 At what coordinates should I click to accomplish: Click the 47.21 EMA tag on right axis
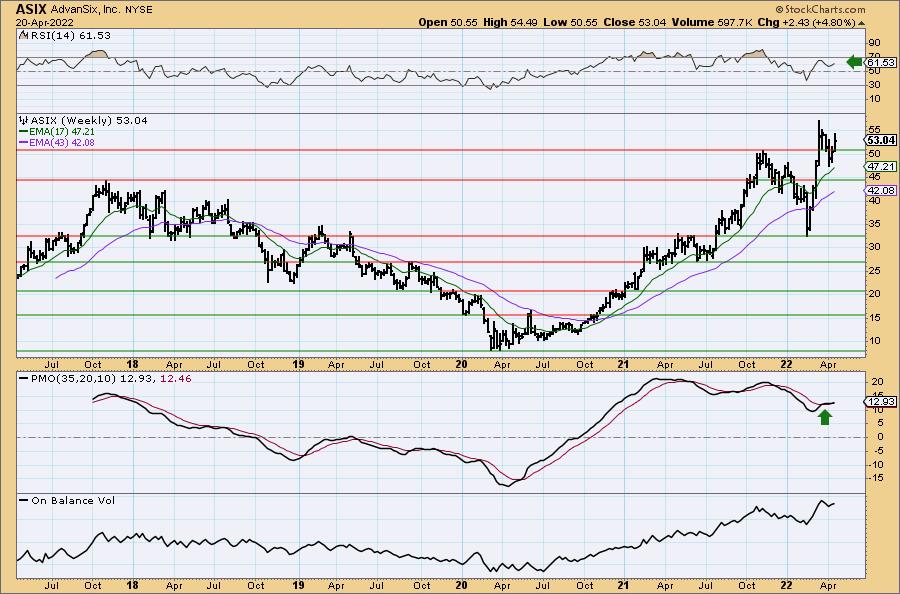point(881,166)
